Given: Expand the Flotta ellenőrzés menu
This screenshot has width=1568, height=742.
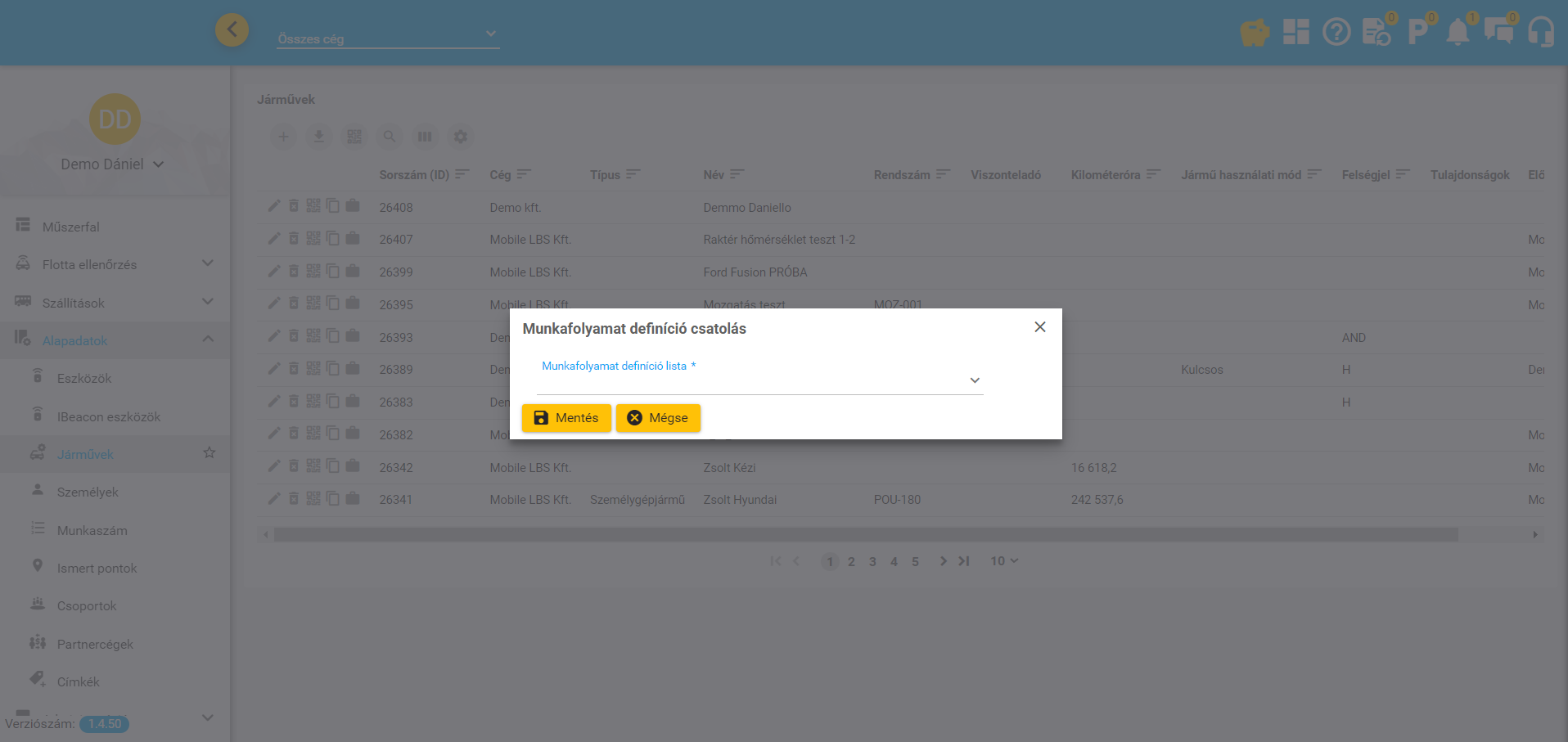Looking at the screenshot, I should tap(208, 263).
